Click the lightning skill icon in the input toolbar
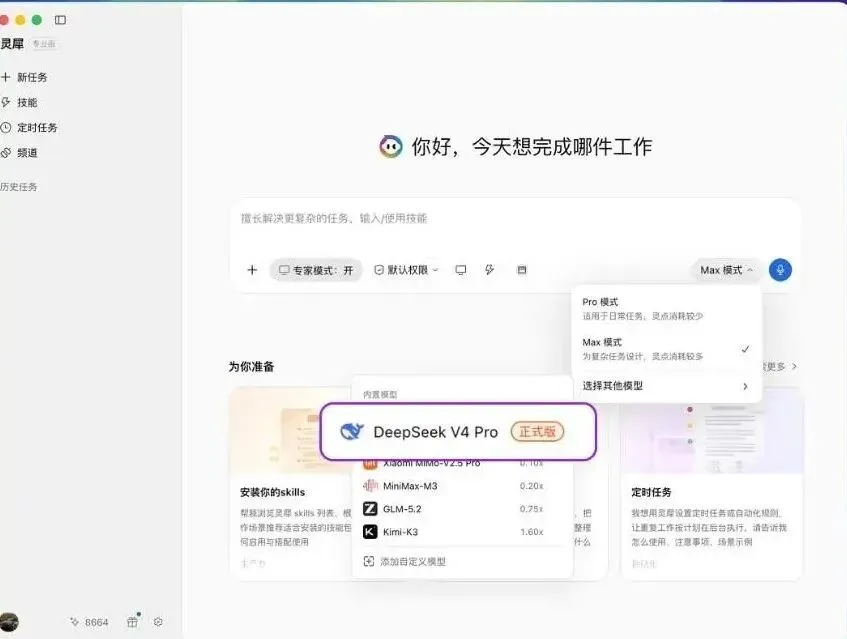Image resolution: width=847 pixels, height=639 pixels. 490,270
